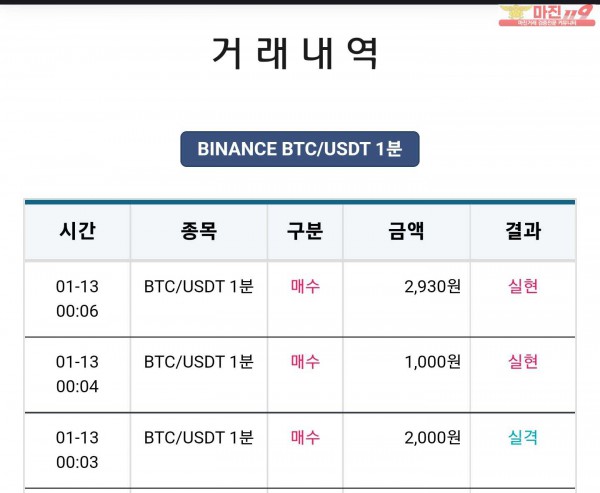Select 매수 in the 00:06 row
Image resolution: width=600 pixels, height=493 pixels.
(305, 286)
